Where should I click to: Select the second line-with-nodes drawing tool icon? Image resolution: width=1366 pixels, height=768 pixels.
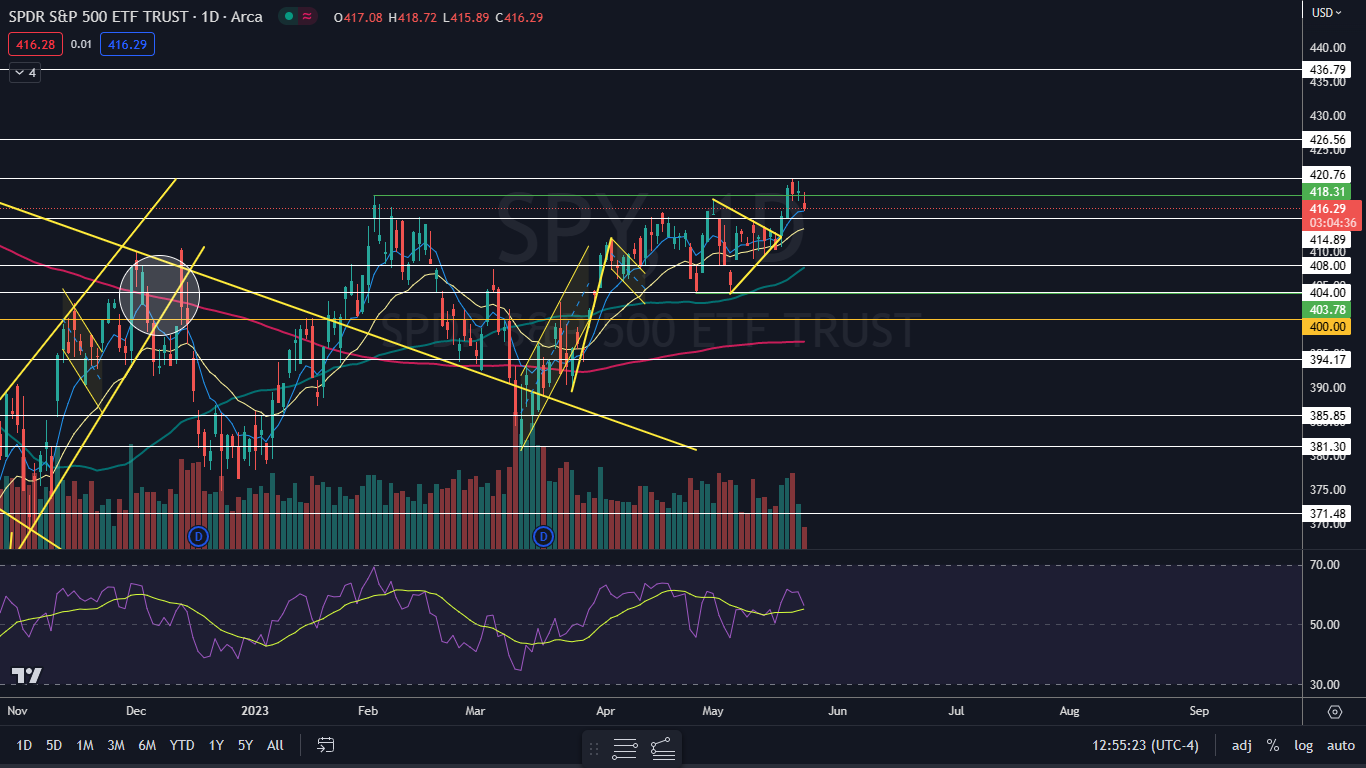pyautogui.click(x=662, y=747)
